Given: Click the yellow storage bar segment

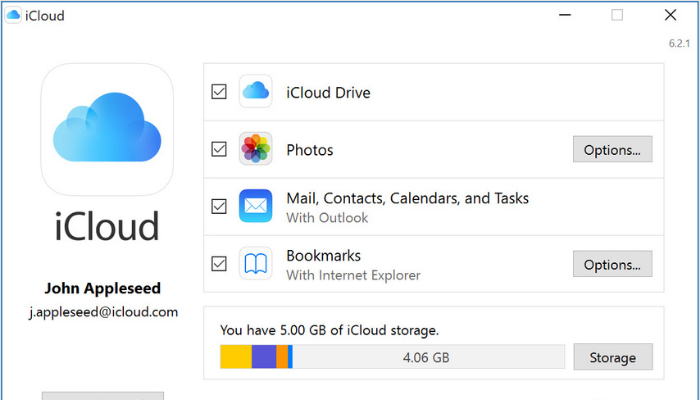Looking at the screenshot, I should pos(236,357).
